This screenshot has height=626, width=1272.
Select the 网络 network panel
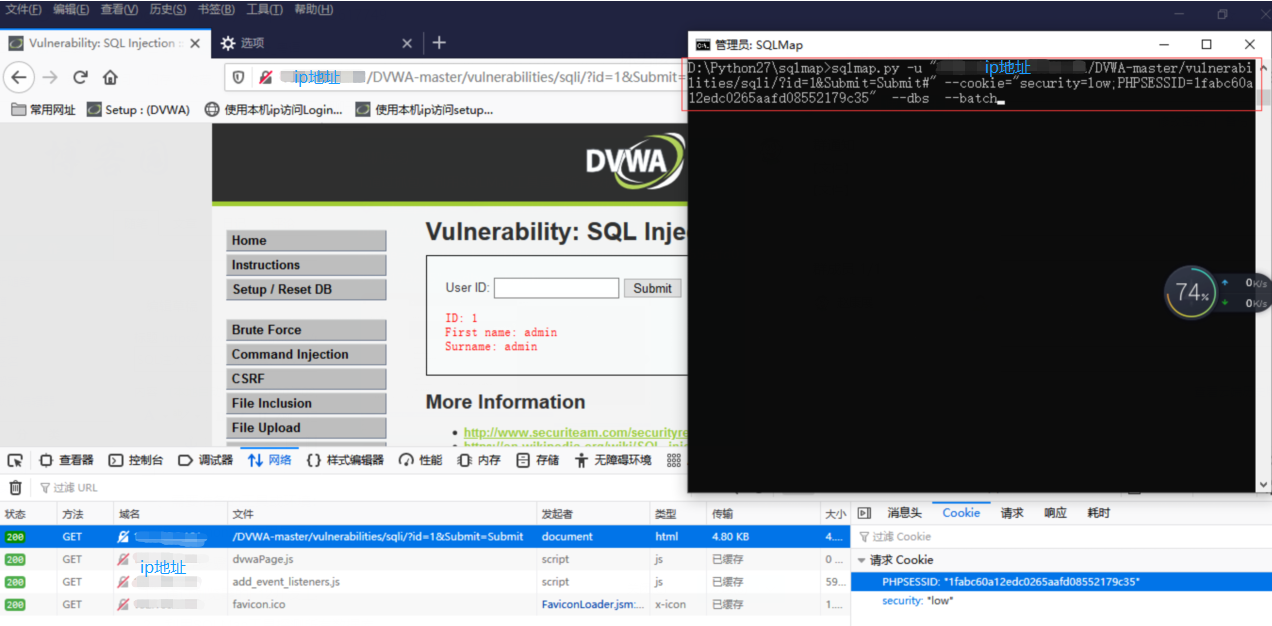(270, 460)
